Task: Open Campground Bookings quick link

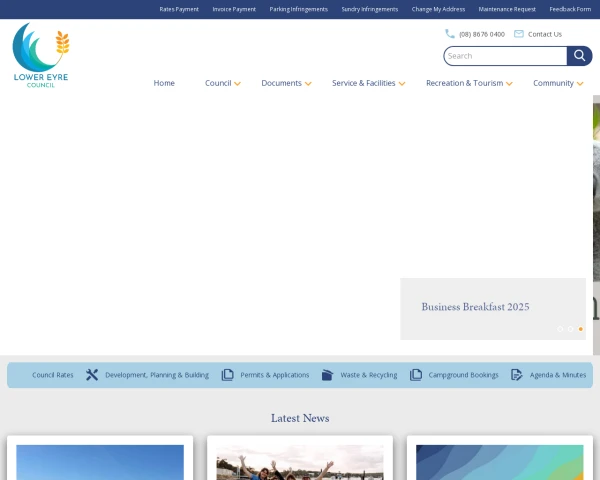Action: [463, 375]
